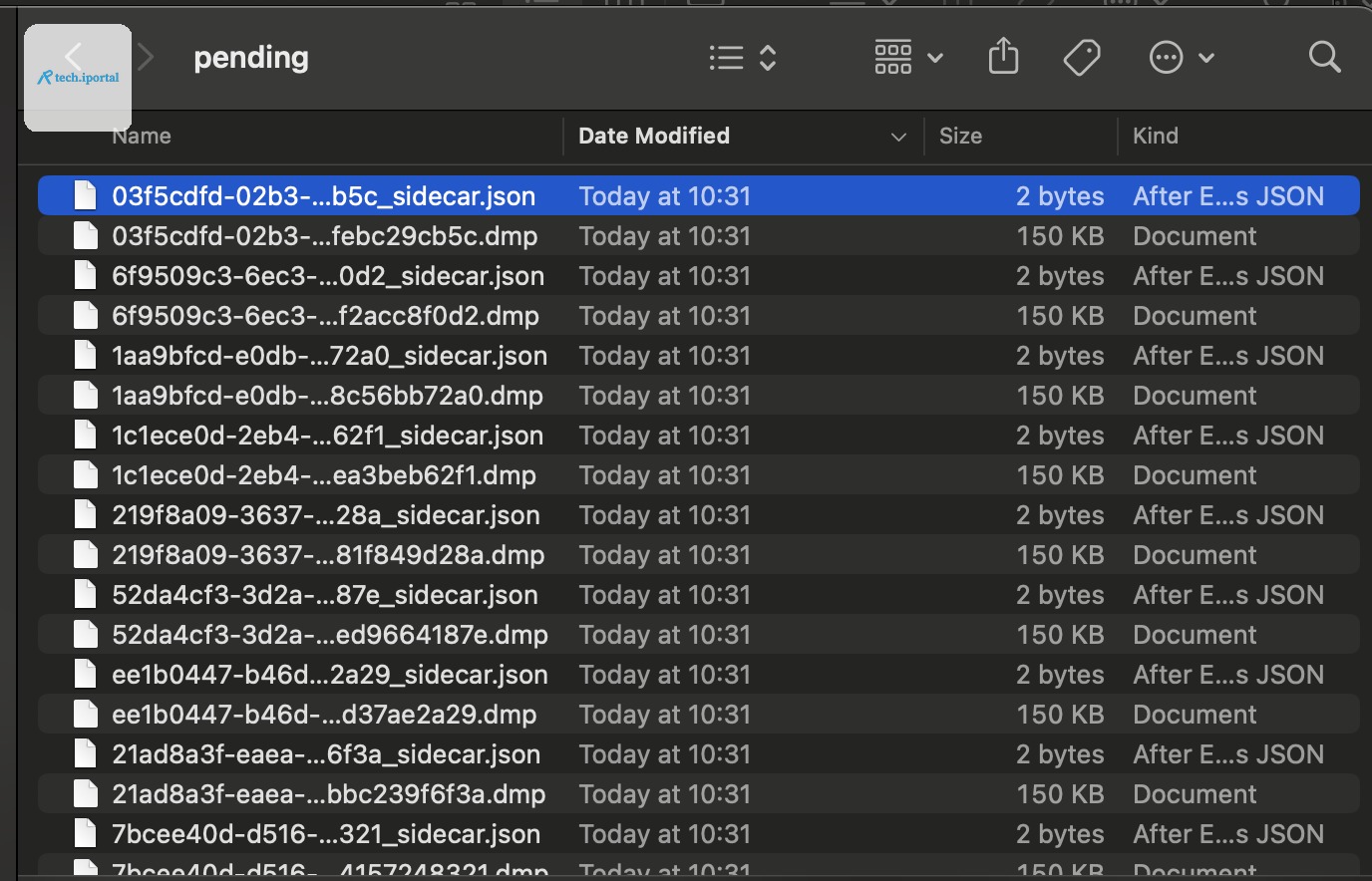Select file 21ad8a3f-eaea-...6f3a_sidecar.json
1372x881 pixels.
(699, 754)
